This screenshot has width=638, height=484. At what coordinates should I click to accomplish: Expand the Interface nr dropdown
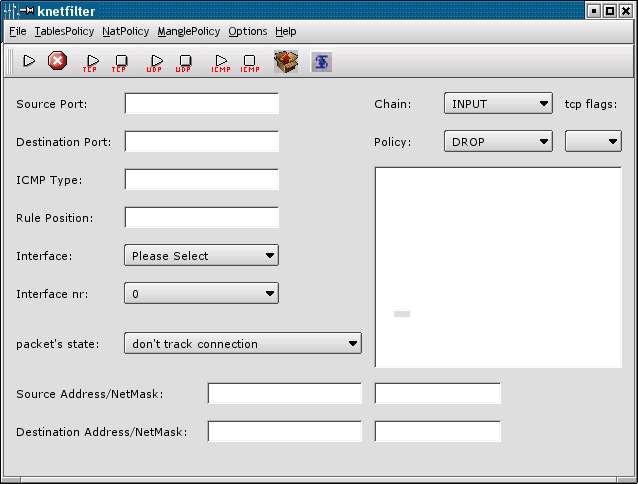(201, 293)
